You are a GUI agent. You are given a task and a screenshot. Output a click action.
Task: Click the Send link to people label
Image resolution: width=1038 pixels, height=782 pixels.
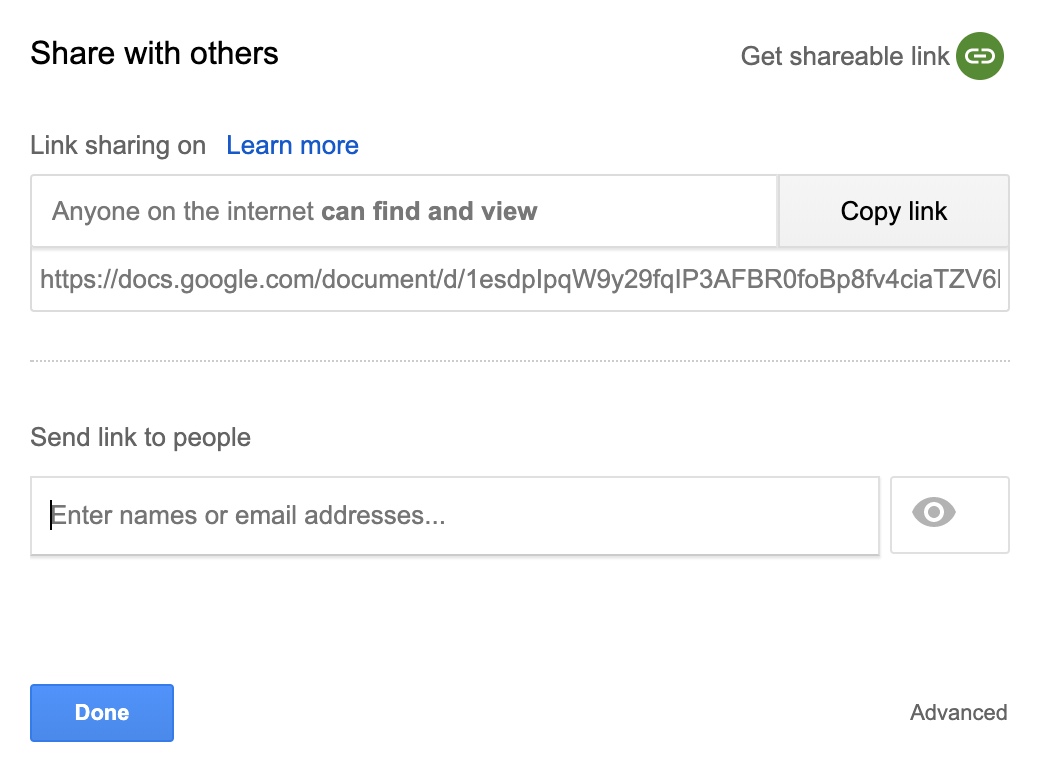(140, 438)
